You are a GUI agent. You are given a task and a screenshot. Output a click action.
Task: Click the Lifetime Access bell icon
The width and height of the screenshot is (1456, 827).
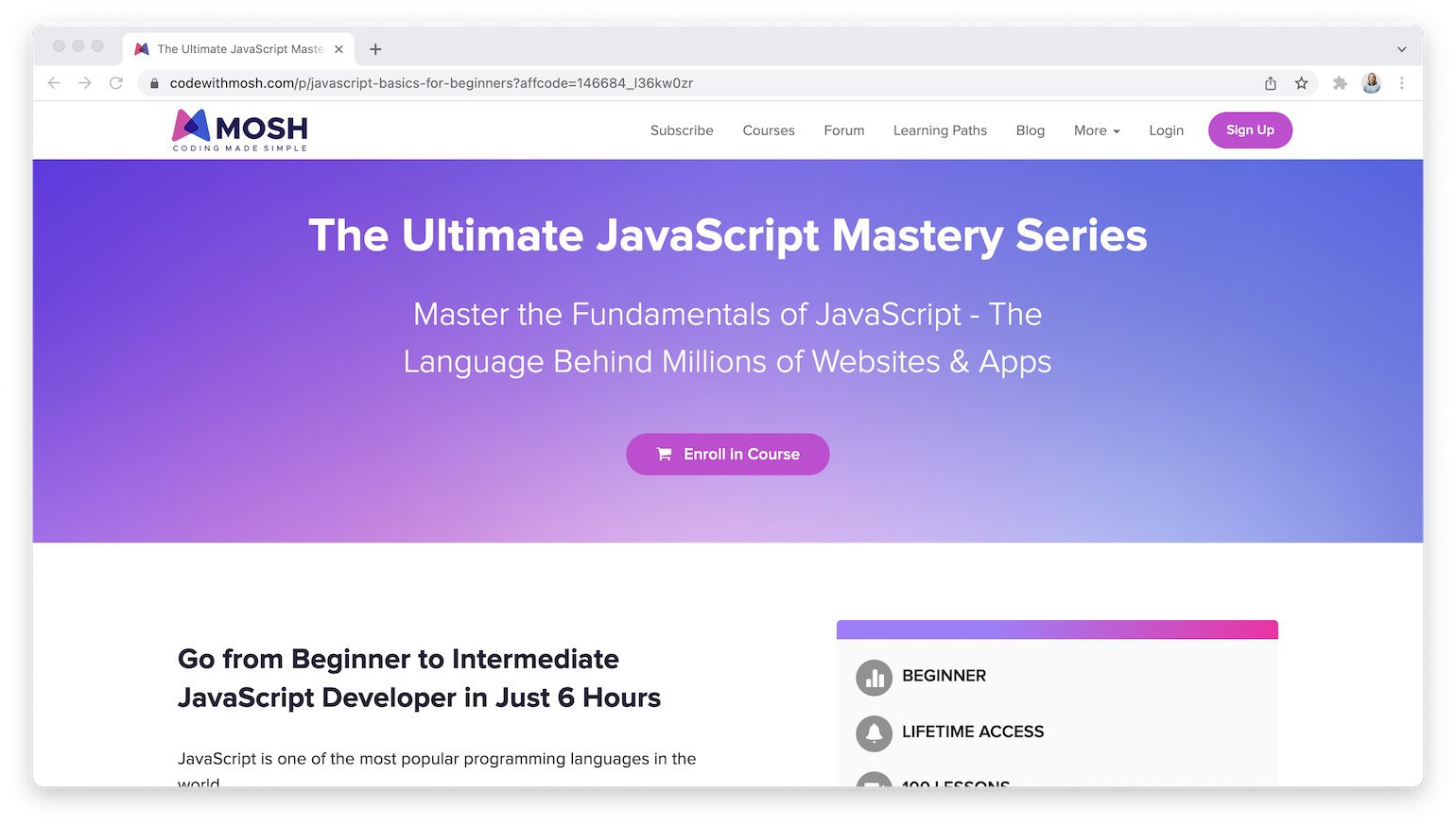tap(874, 733)
